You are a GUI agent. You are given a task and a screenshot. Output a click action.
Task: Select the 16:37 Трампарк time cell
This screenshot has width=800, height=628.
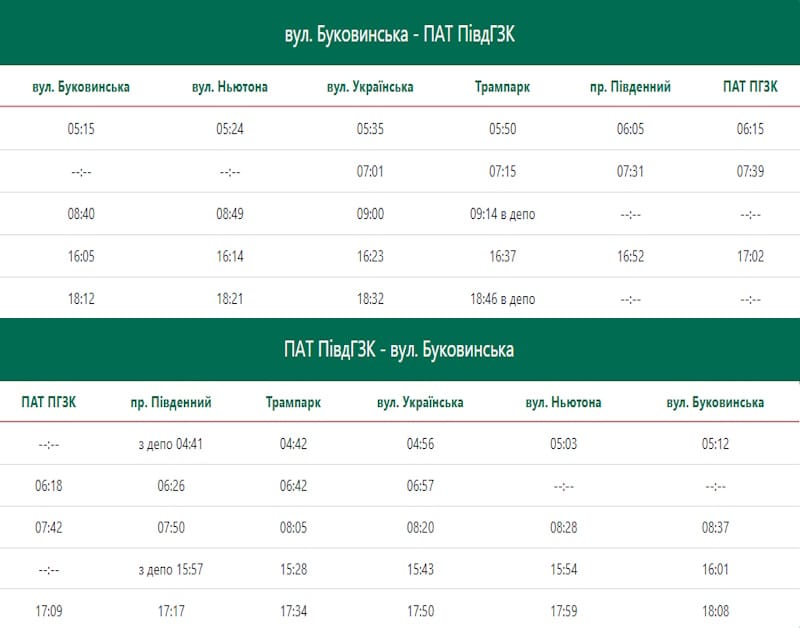coord(502,256)
